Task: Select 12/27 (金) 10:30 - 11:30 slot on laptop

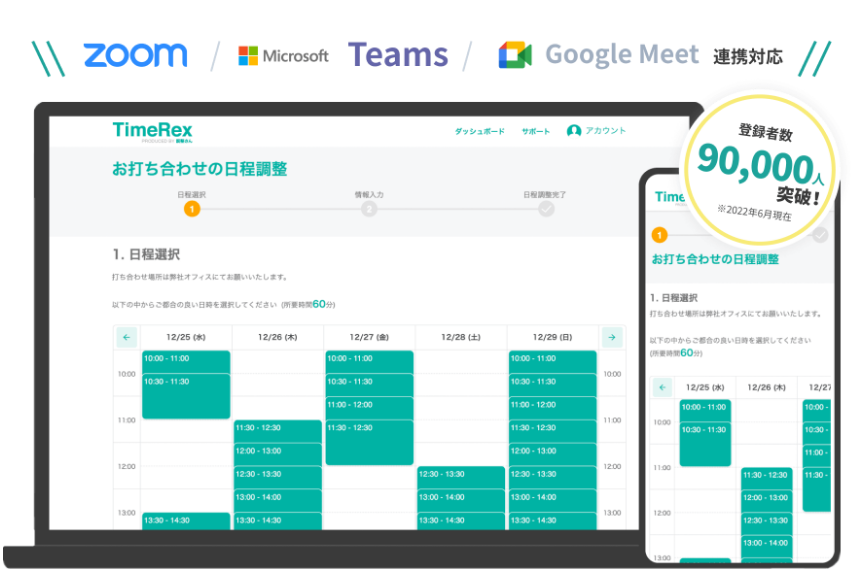Action: coord(370,384)
